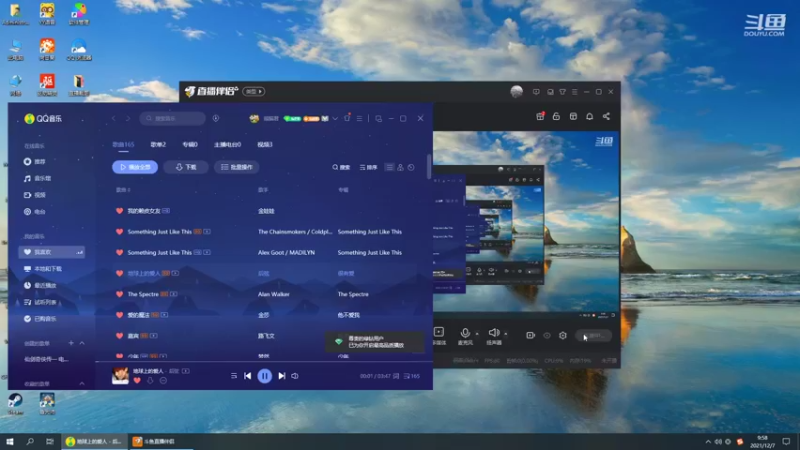This screenshot has height=450, width=800.
Task: Click the Batch Operations button
Action: click(x=237, y=167)
